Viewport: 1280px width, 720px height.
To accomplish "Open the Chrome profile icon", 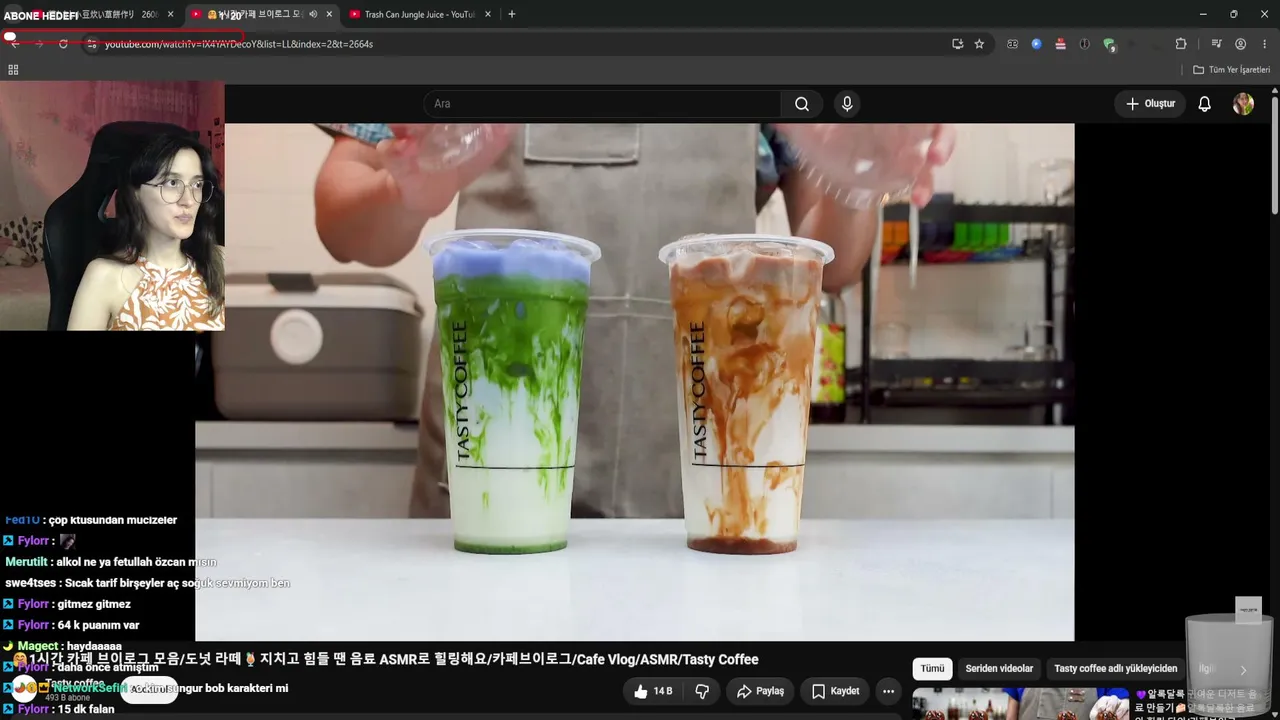I will click(x=1240, y=44).
